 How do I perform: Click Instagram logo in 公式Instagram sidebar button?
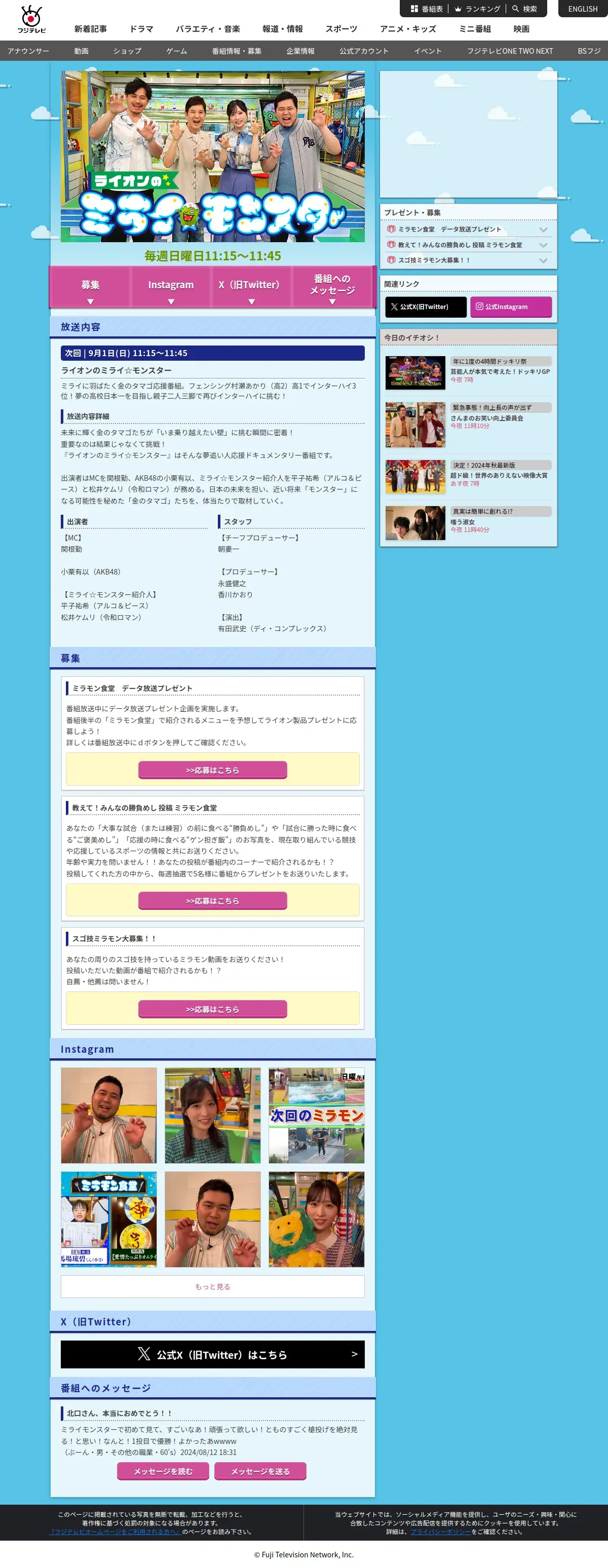coord(480,307)
